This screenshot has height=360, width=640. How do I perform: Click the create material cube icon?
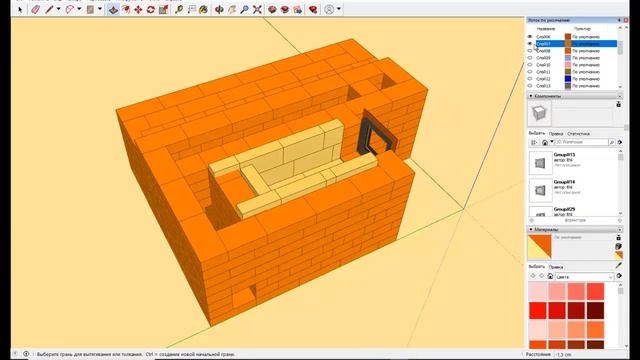point(619,246)
